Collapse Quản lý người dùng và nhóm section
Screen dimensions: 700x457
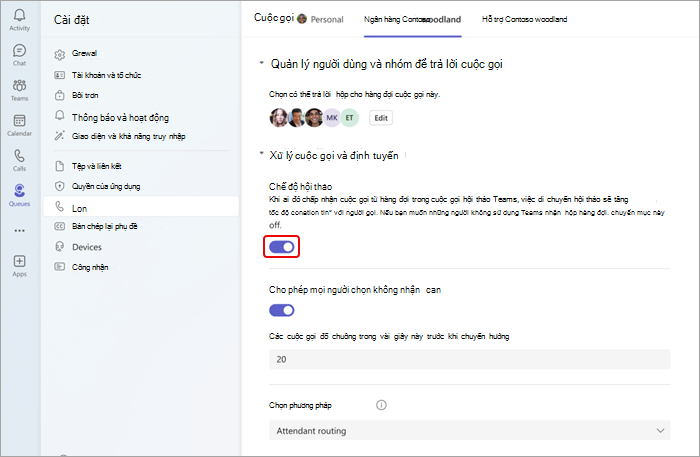tap(262, 63)
